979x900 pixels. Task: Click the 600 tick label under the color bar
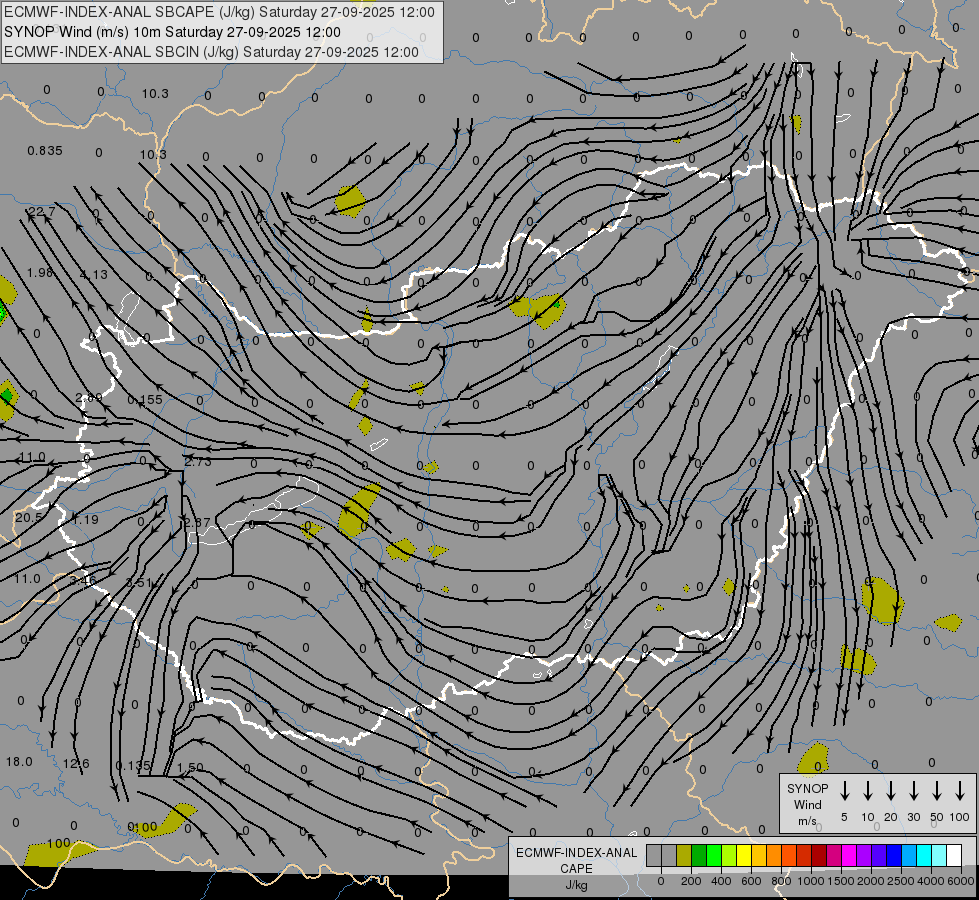tap(751, 881)
